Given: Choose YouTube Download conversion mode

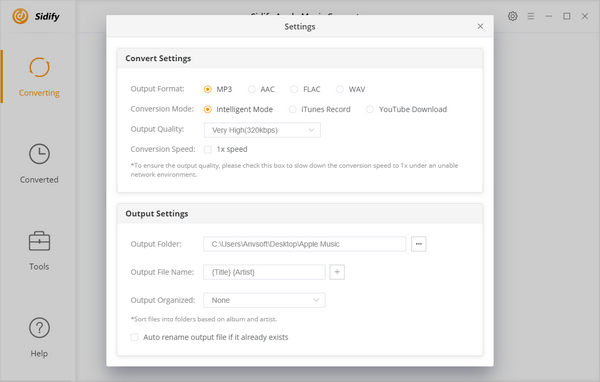Looking at the screenshot, I should [x=370, y=109].
